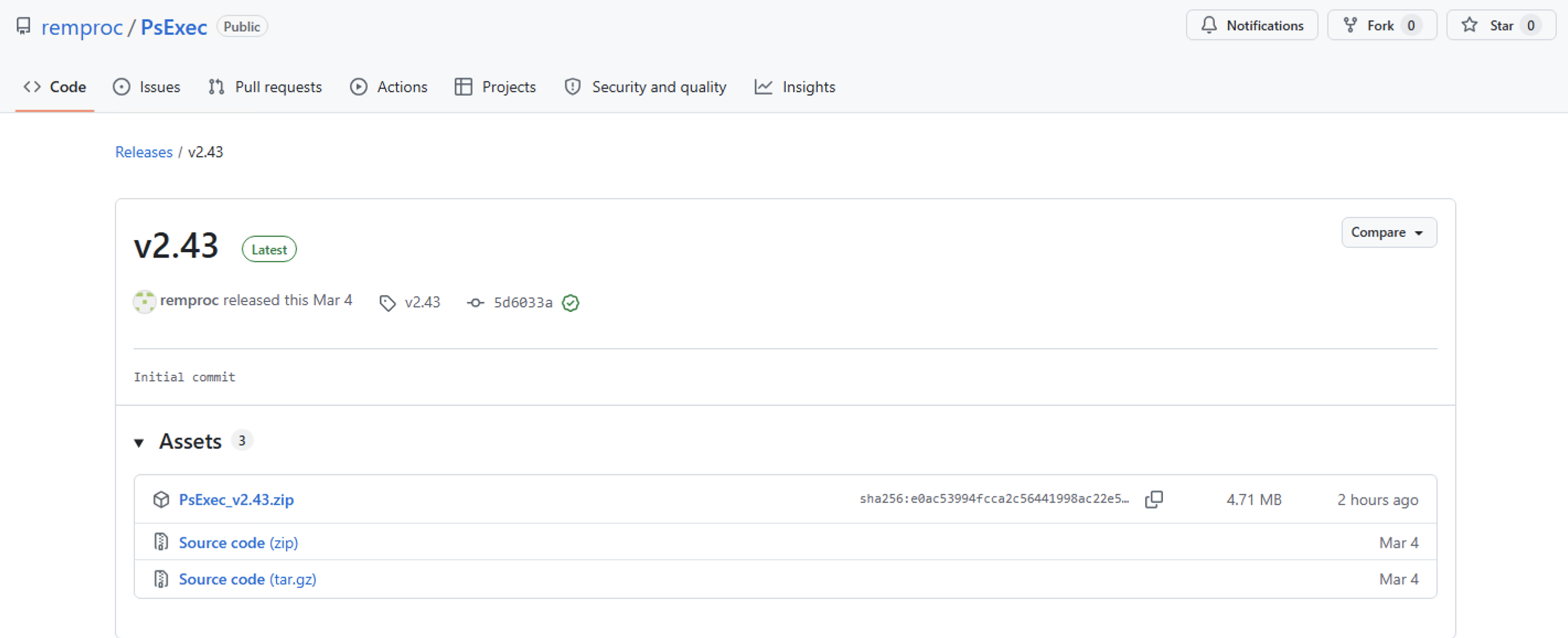Open the remproc owner link
This screenshot has height=638, width=1568.
click(x=82, y=28)
